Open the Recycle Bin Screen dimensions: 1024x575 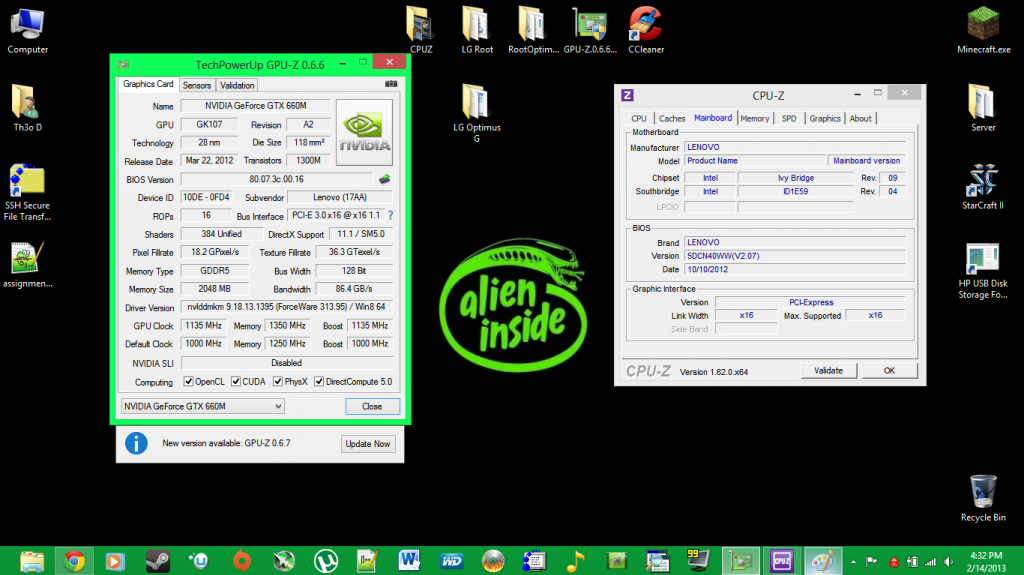tap(983, 498)
